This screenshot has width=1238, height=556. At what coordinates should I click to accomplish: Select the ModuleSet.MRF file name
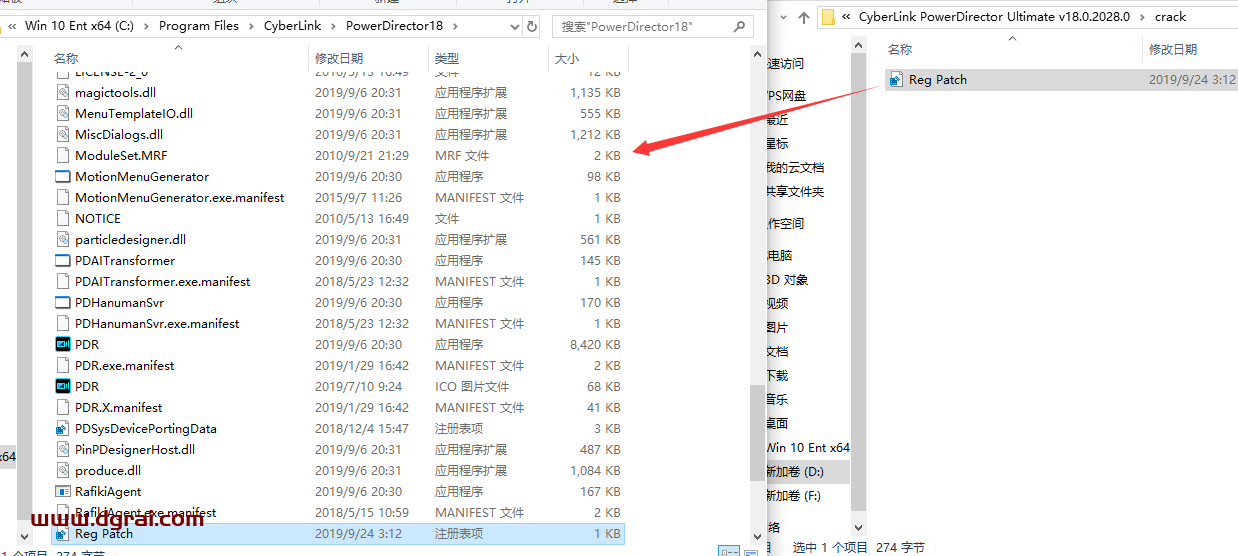[x=121, y=155]
